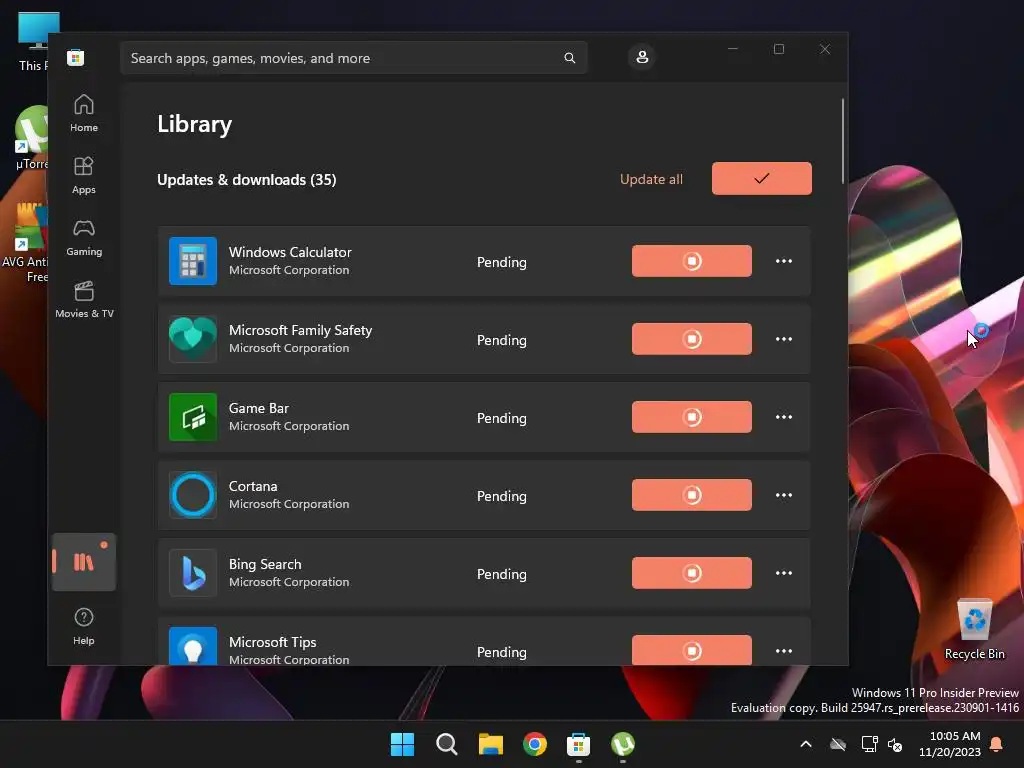Stop the Windows Calculator pending update
1024x768 pixels.
click(x=692, y=261)
